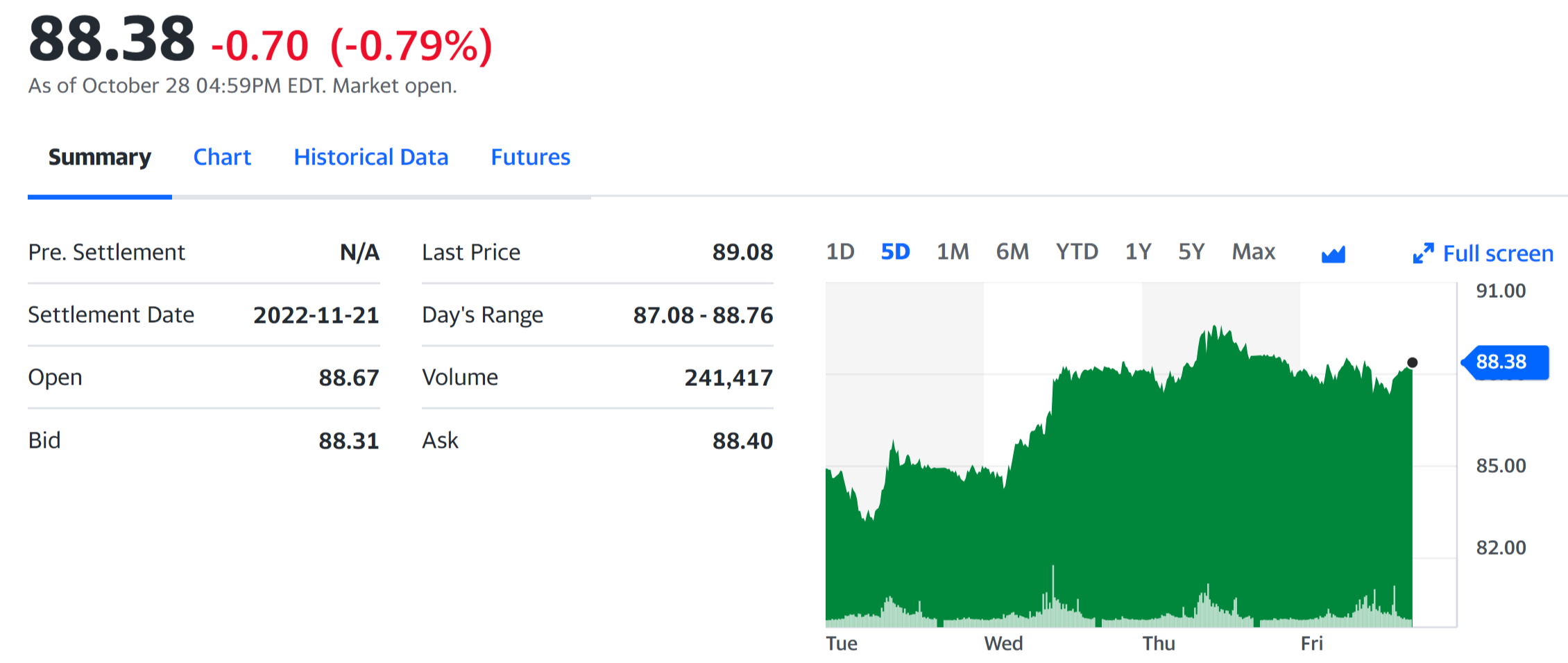This screenshot has width=1568, height=663.
Task: Click the Open label
Action: 56,378
